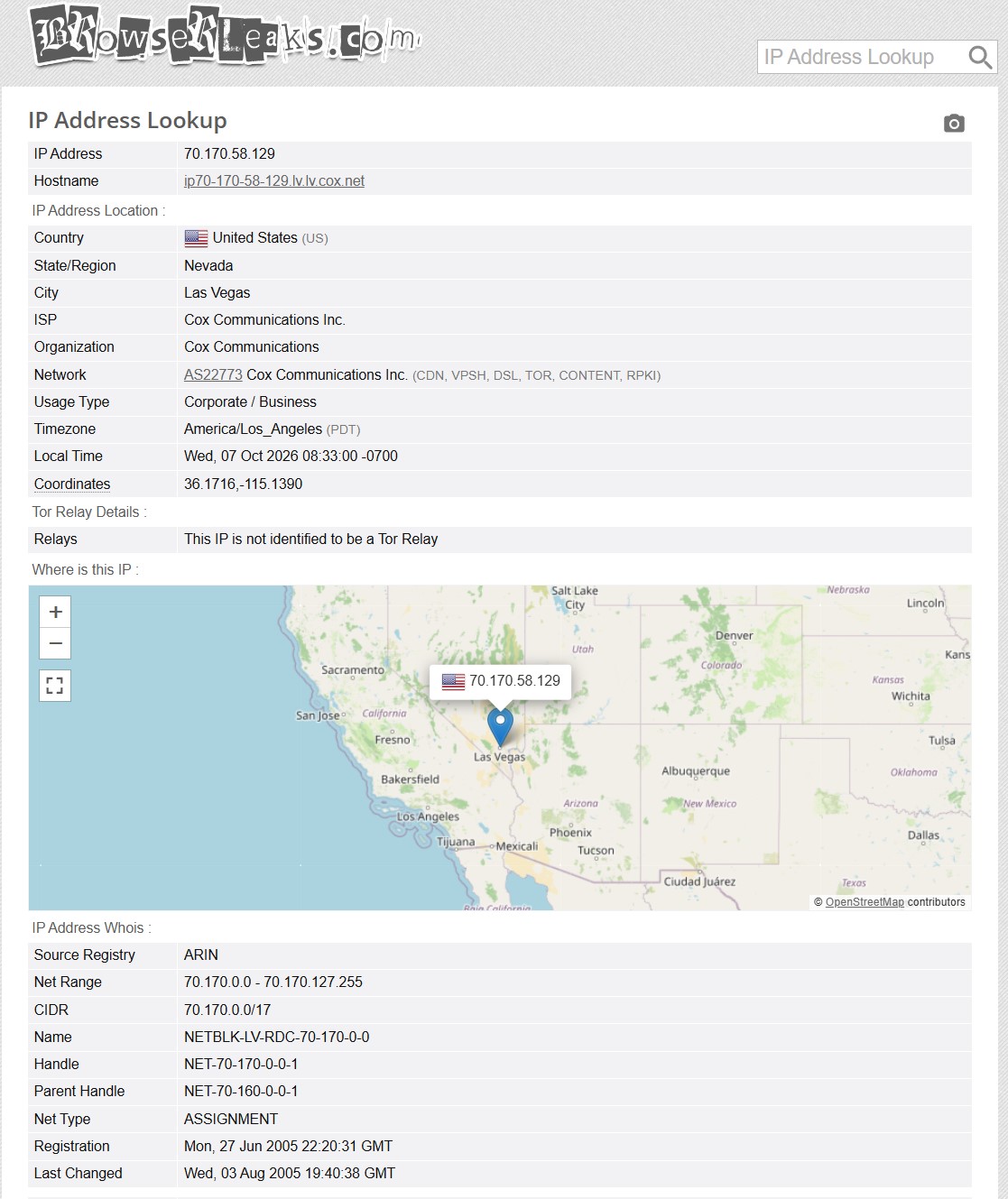
Task: Select the CIDR value 70.170.0.0/17
Action: pos(227,1010)
